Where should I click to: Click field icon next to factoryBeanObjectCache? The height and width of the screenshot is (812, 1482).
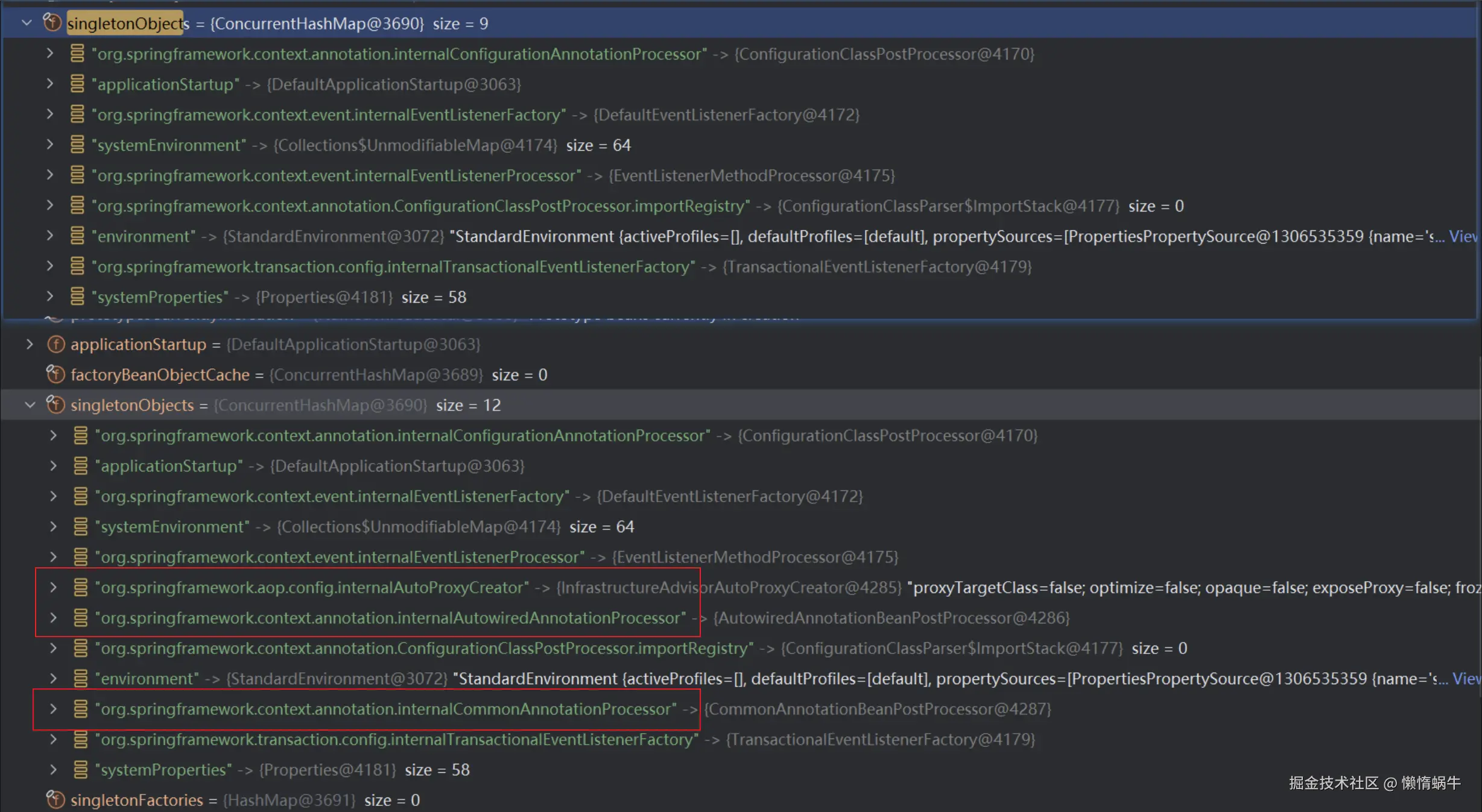pyautogui.click(x=55, y=374)
